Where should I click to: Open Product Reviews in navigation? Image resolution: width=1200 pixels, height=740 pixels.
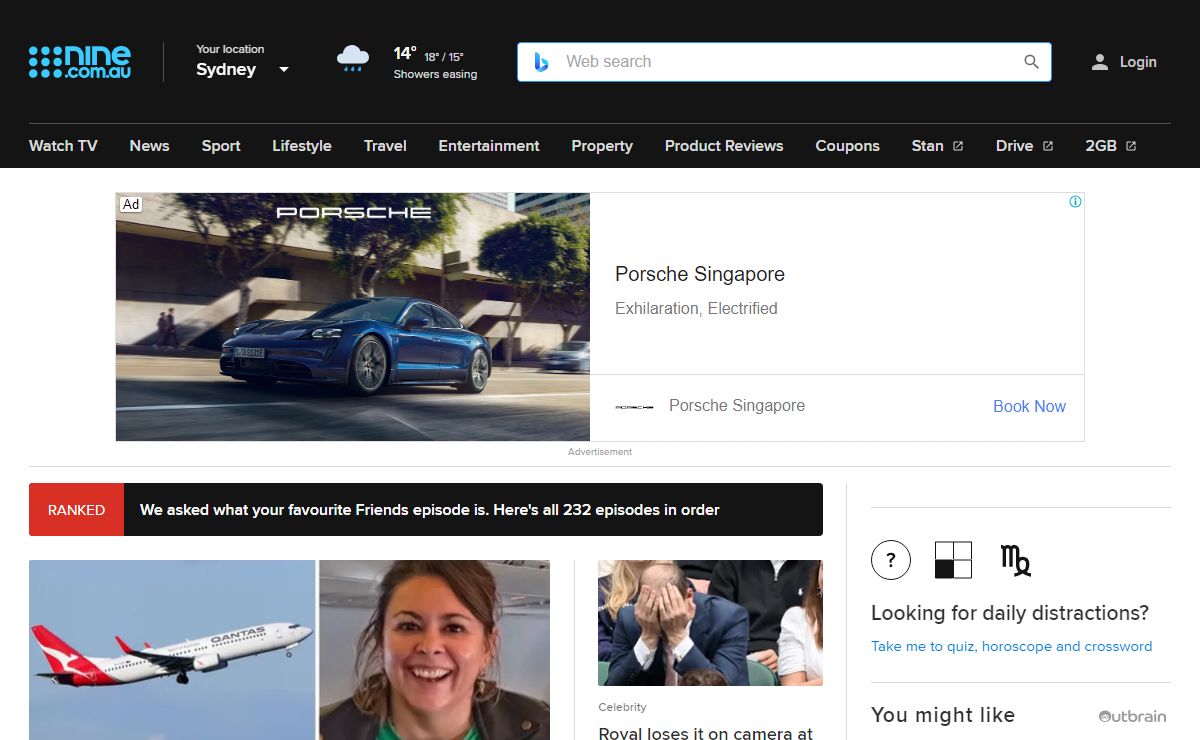(x=724, y=146)
